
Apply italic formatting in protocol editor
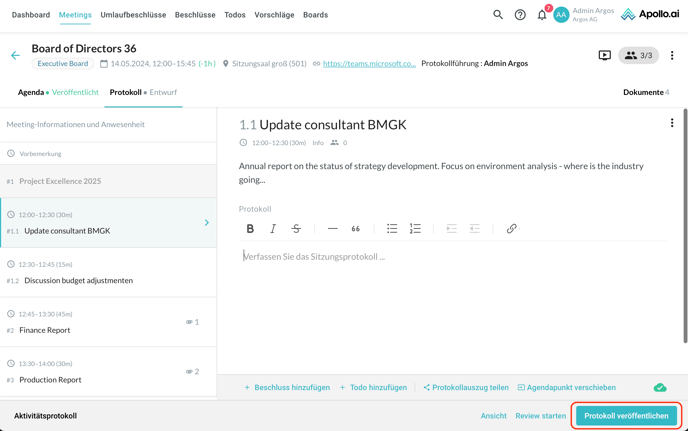273,229
